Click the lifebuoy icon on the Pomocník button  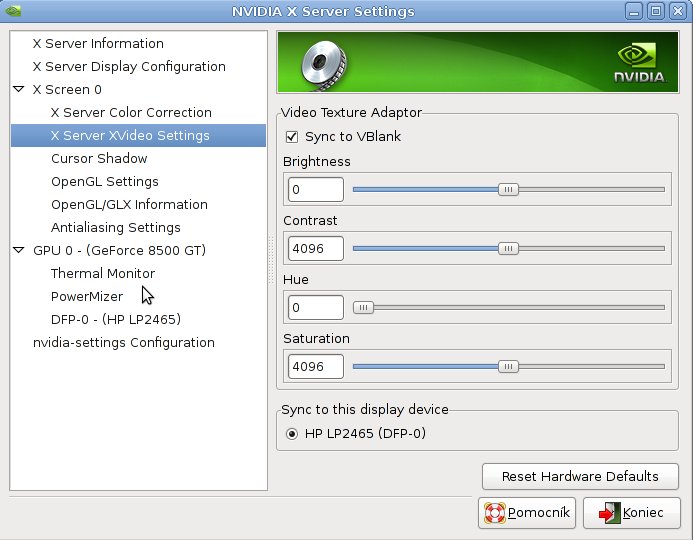(x=495, y=513)
